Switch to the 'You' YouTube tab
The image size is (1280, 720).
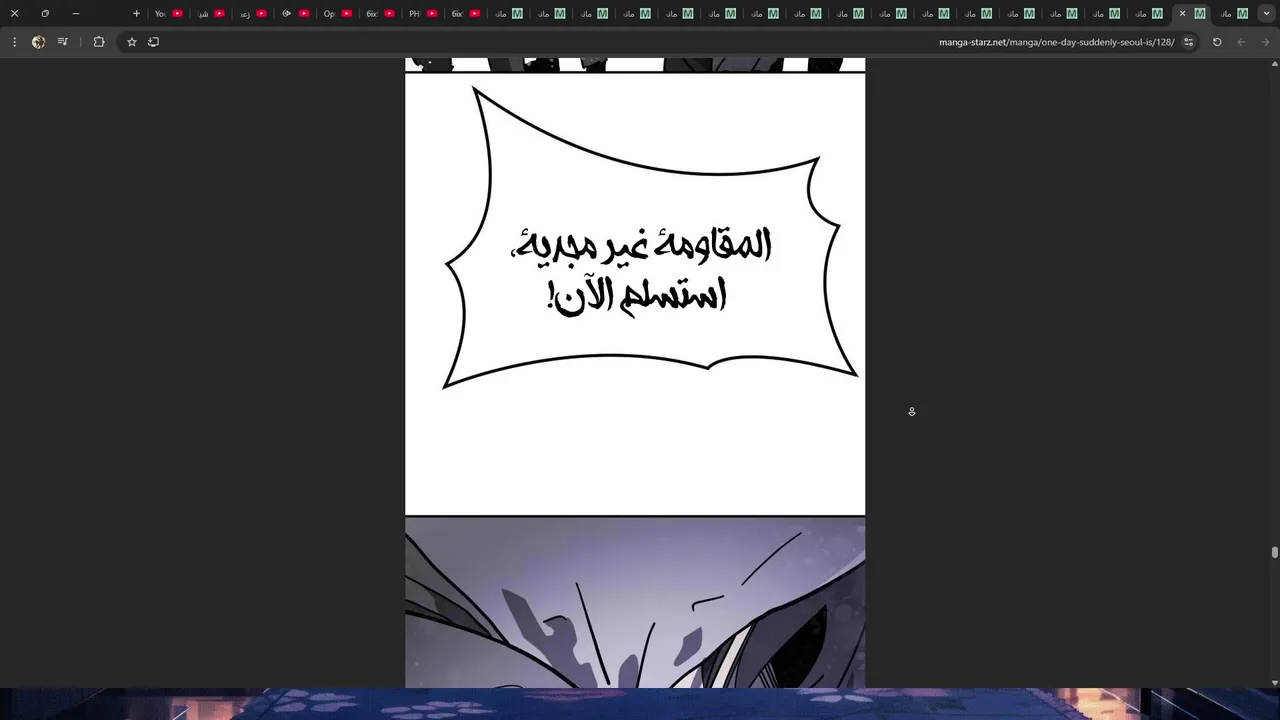[x=168, y=14]
